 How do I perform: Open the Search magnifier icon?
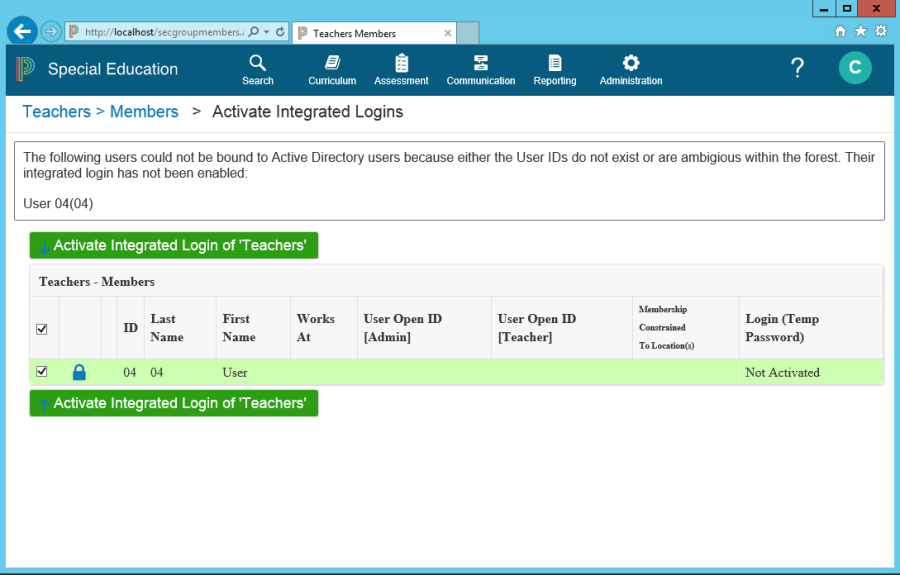pos(257,63)
